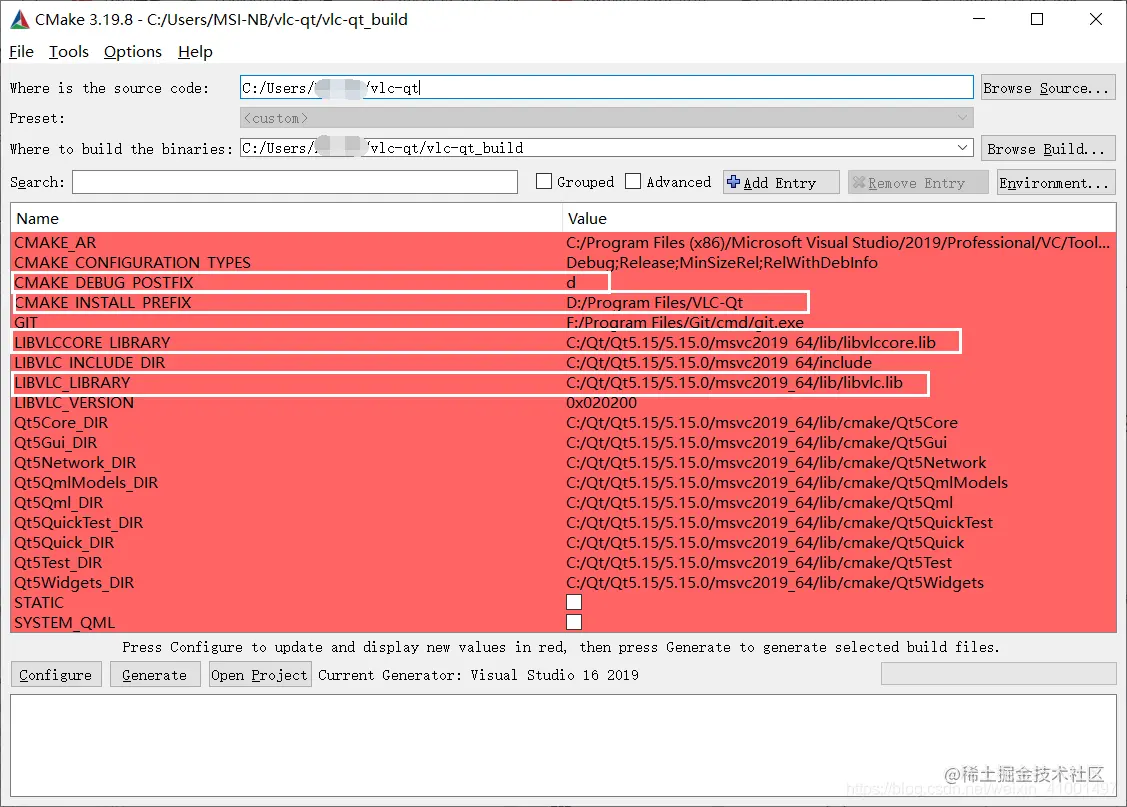Open the Options menu
1127x807 pixels.
coord(132,52)
